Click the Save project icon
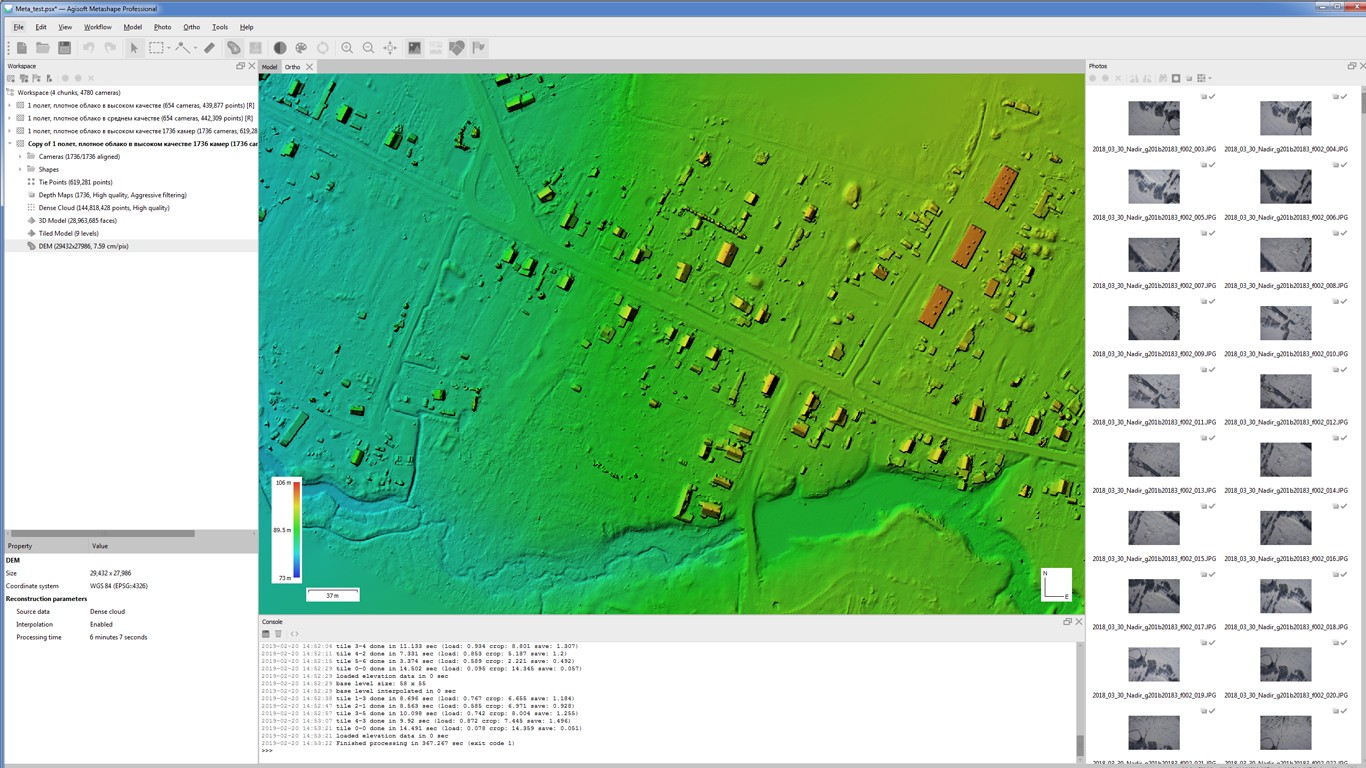The image size is (1366, 768). tap(64, 48)
